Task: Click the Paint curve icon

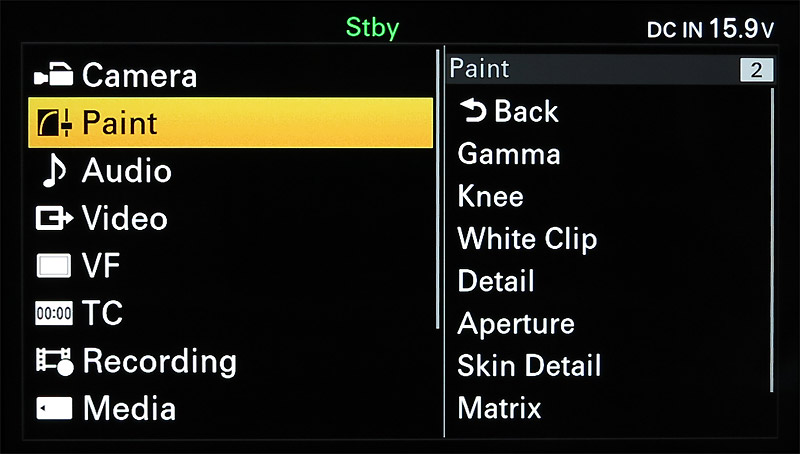Action: 53,123
